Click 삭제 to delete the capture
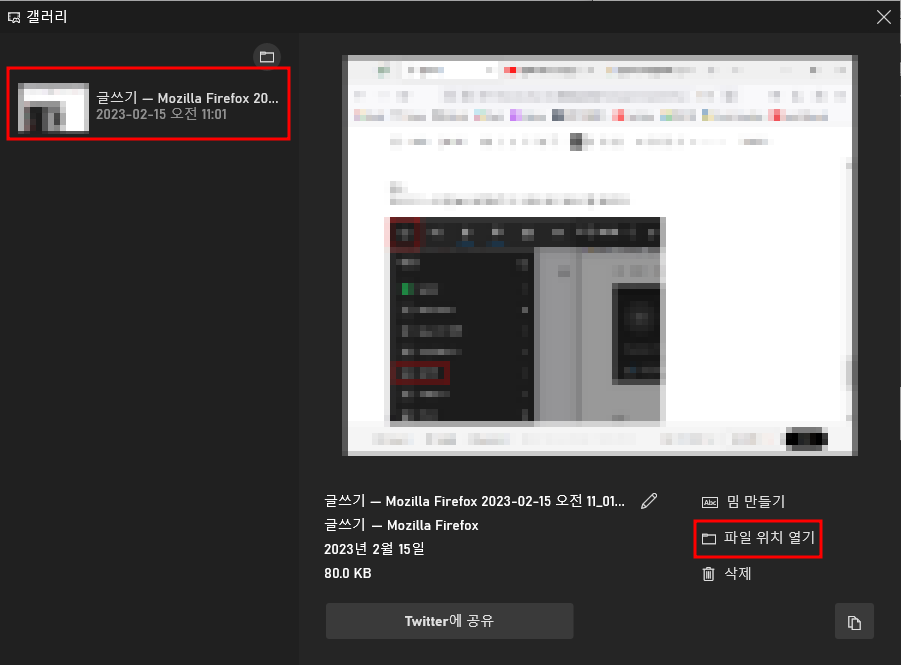Screen dimensions: 901x665 tap(727, 574)
